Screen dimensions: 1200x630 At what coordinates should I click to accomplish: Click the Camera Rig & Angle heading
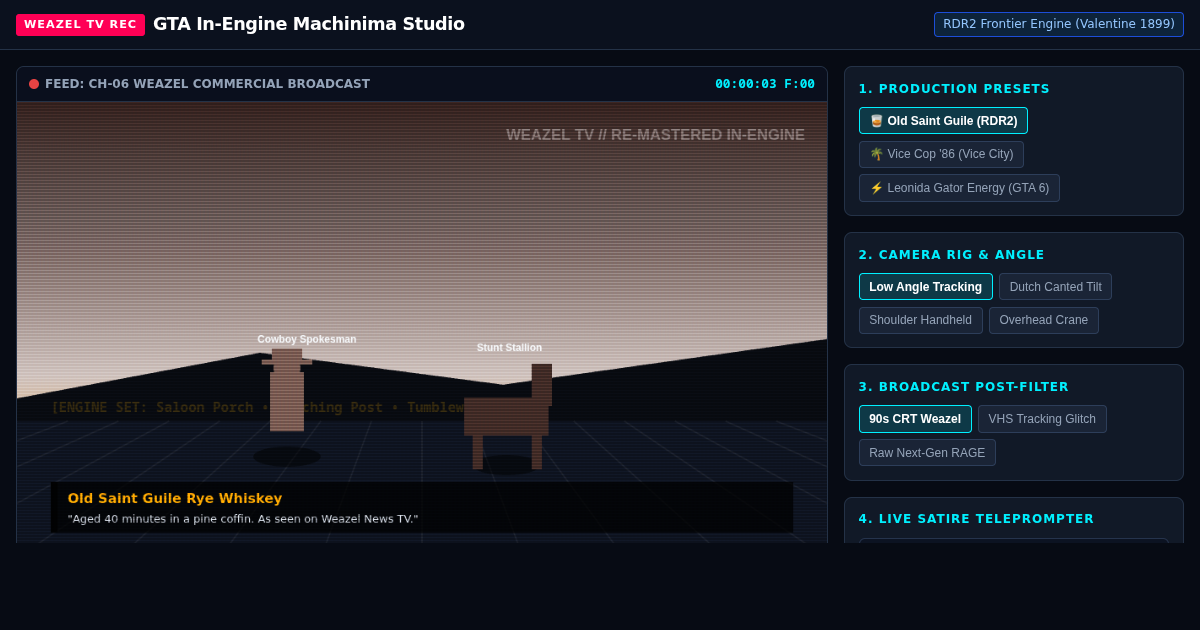(951, 255)
